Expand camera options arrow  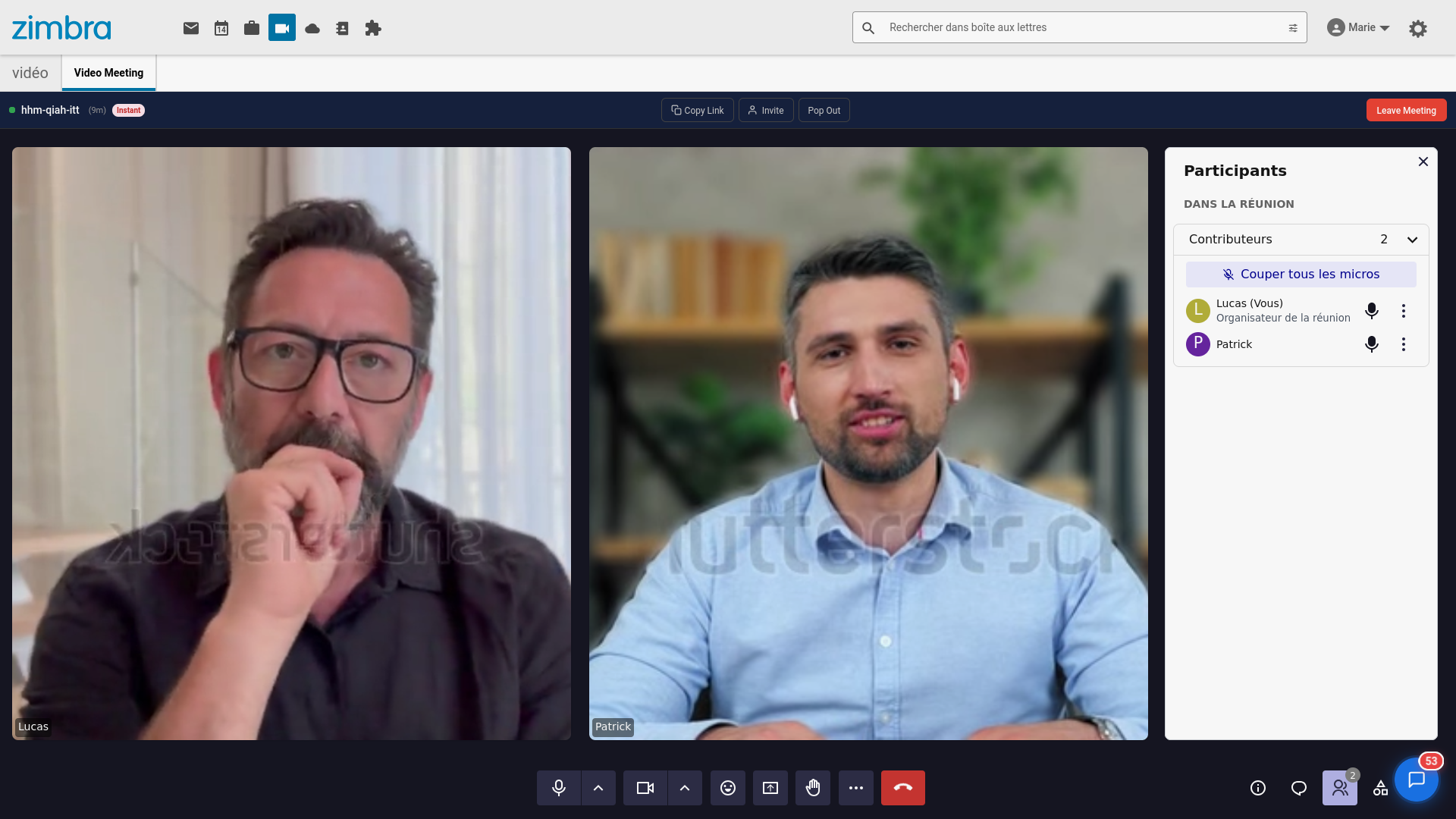[x=685, y=788]
